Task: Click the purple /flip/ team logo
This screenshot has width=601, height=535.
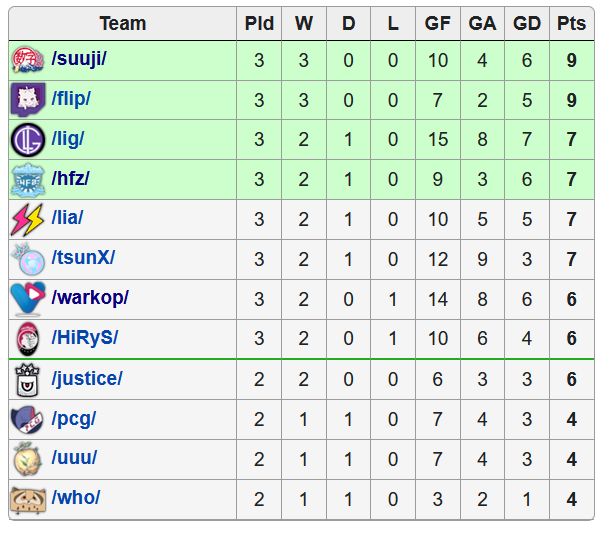Action: [27, 100]
